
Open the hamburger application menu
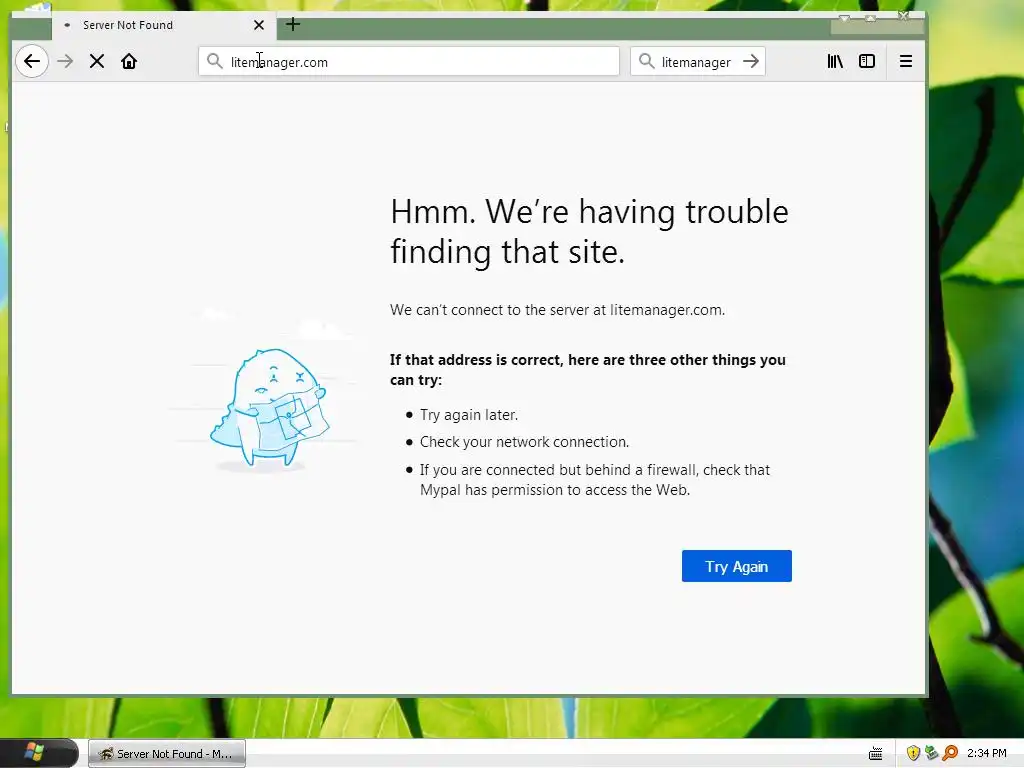pos(906,61)
